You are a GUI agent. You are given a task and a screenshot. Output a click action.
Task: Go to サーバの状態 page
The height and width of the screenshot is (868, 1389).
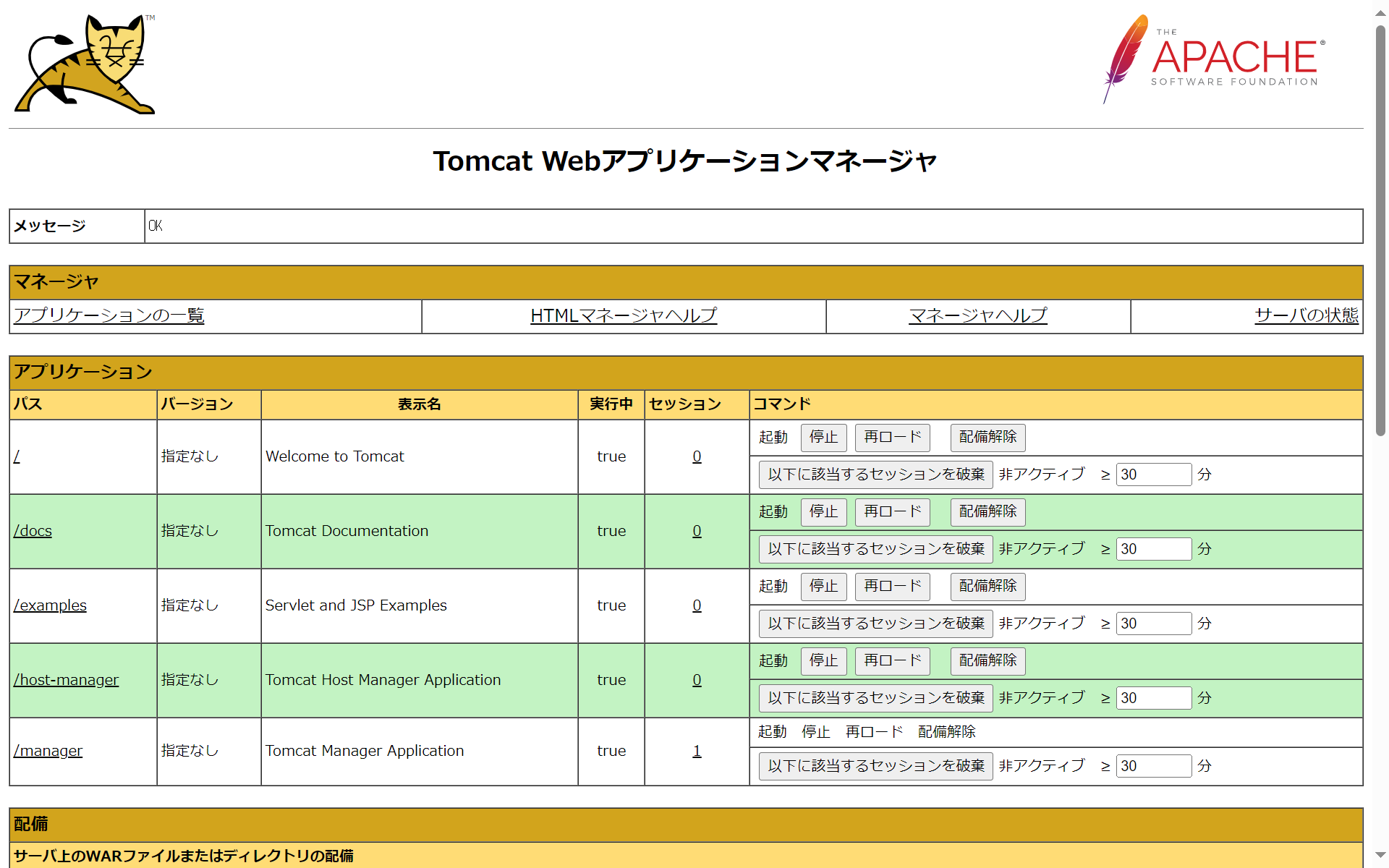click(1306, 315)
